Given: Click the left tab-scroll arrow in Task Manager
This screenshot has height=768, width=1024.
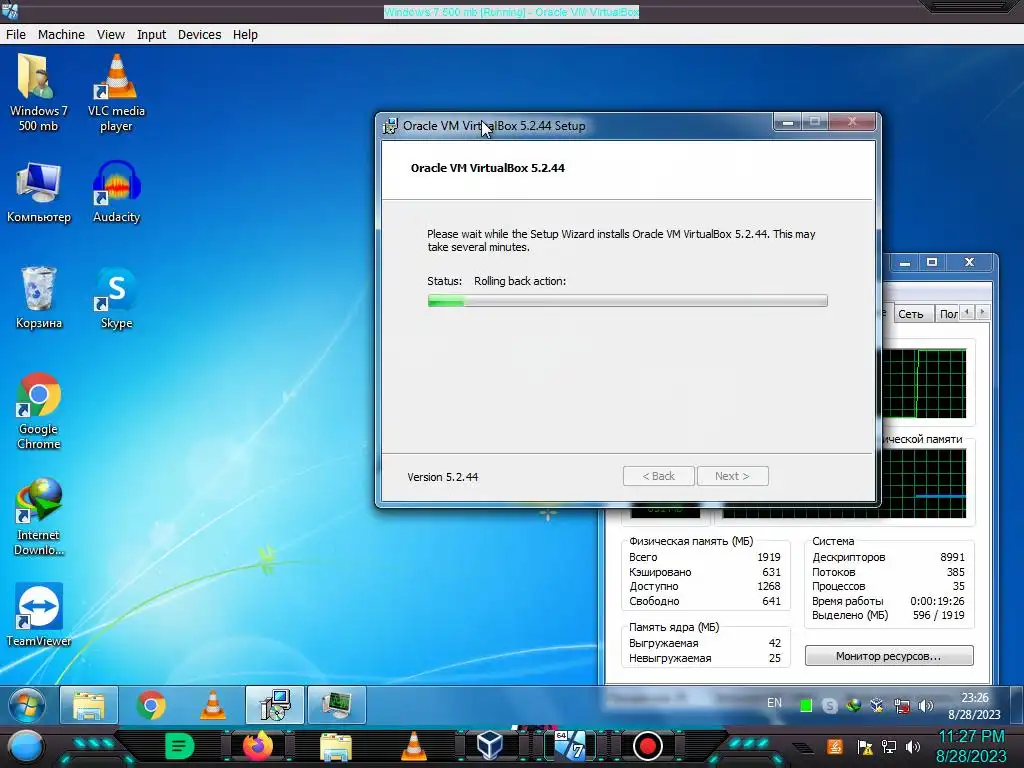Looking at the screenshot, I should (967, 312).
